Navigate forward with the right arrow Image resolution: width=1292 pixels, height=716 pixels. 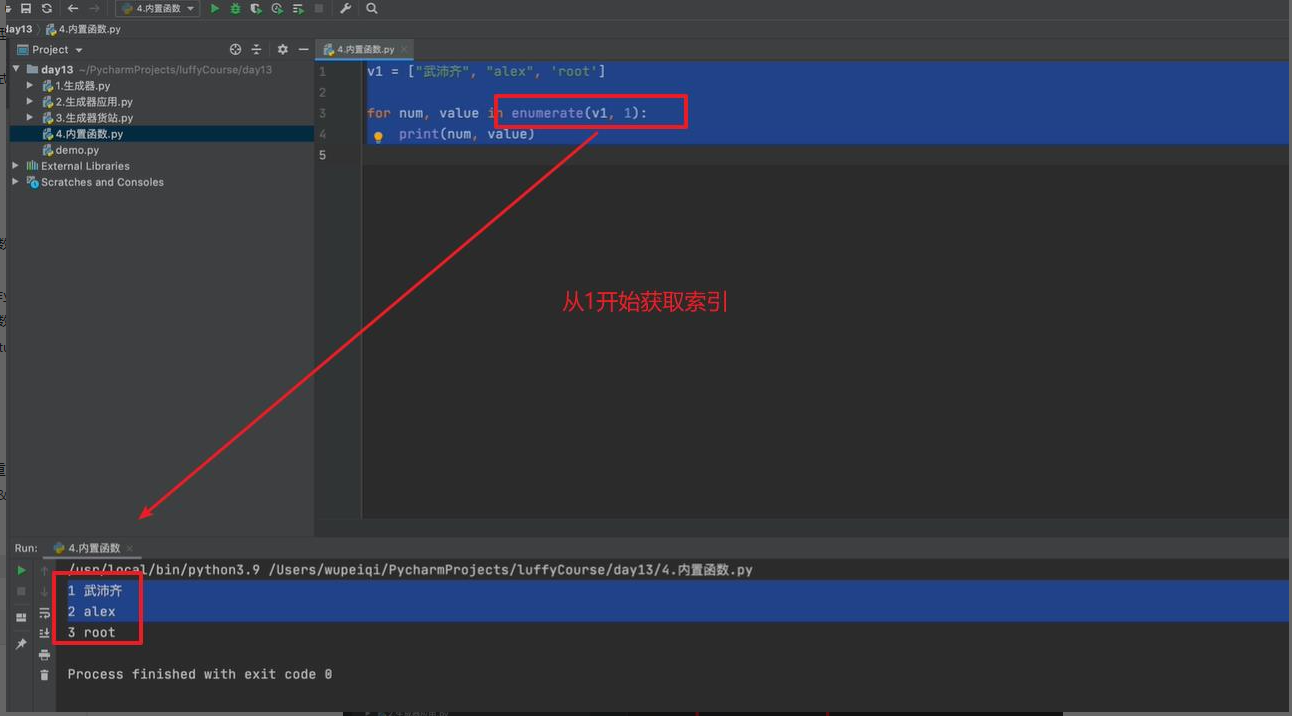[94, 8]
